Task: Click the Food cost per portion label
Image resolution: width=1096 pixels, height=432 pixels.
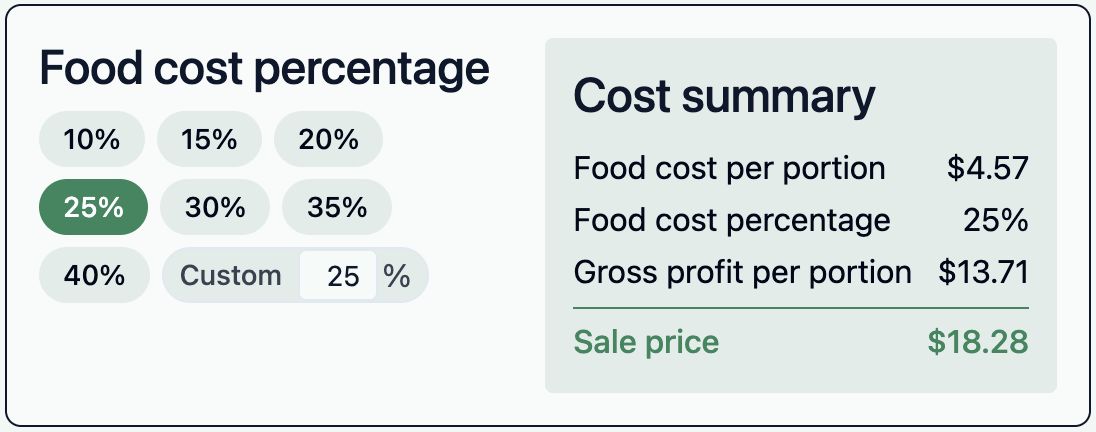Action: click(729, 168)
